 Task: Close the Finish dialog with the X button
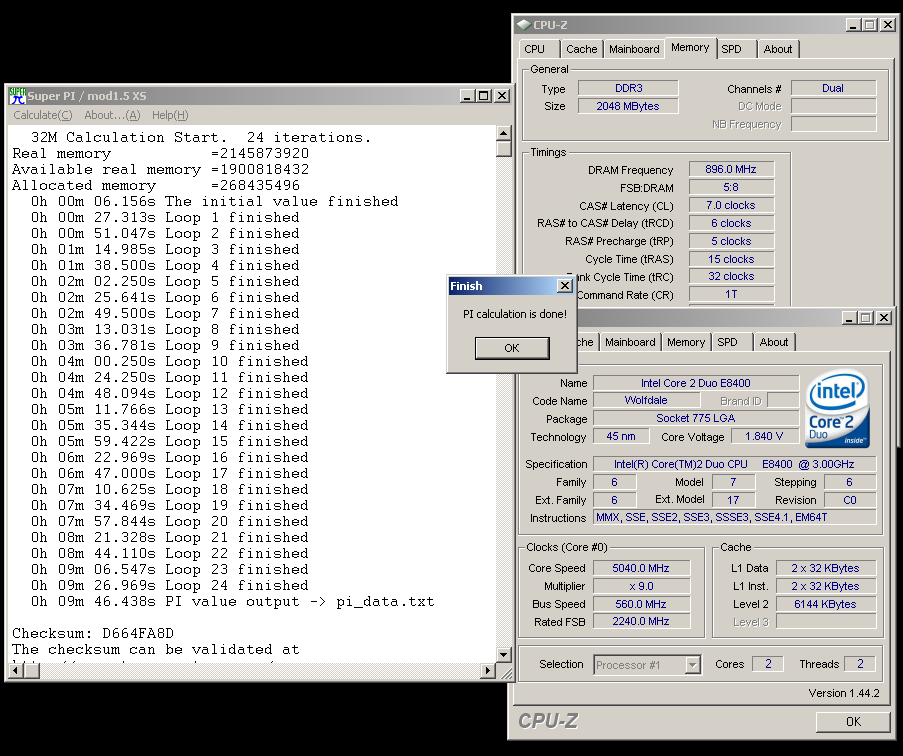(x=565, y=286)
